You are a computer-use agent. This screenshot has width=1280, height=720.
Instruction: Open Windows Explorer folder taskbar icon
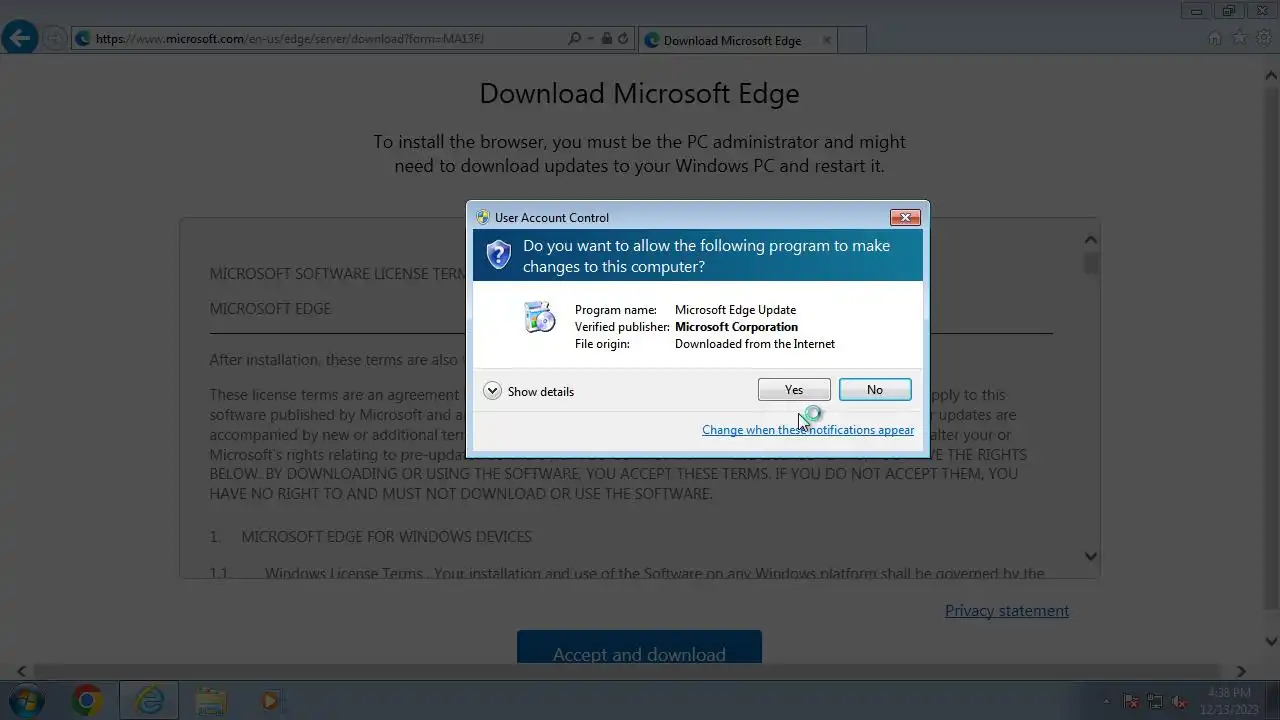click(210, 701)
